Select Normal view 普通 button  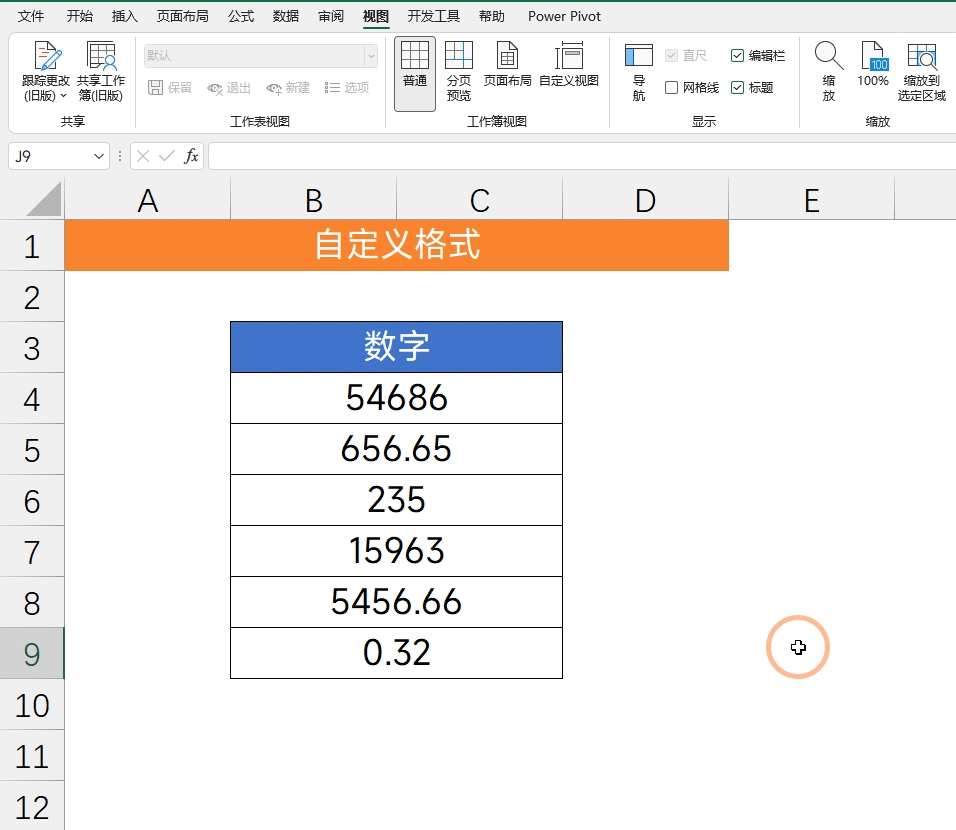point(415,73)
